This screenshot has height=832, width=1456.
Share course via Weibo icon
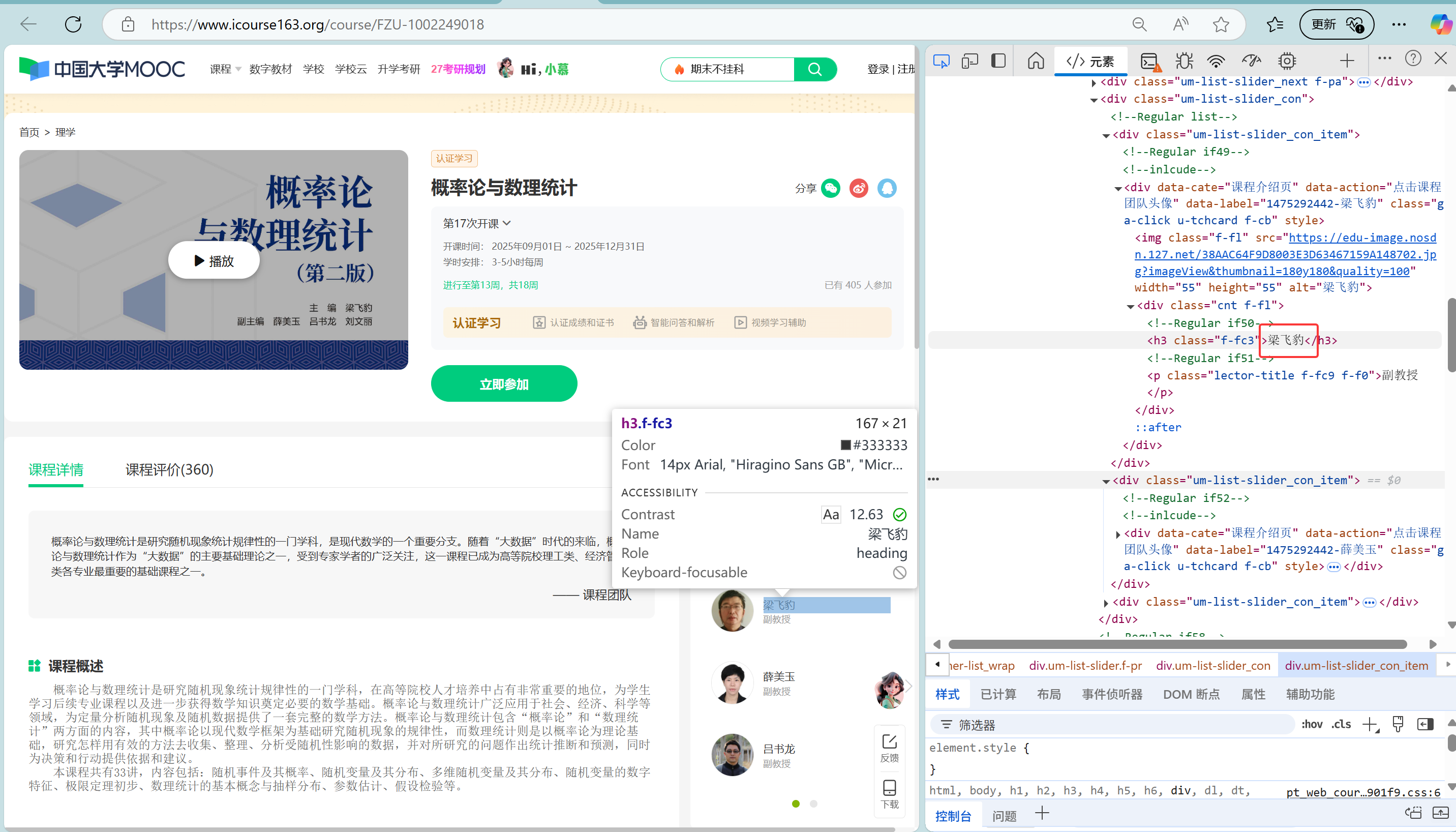click(859, 188)
